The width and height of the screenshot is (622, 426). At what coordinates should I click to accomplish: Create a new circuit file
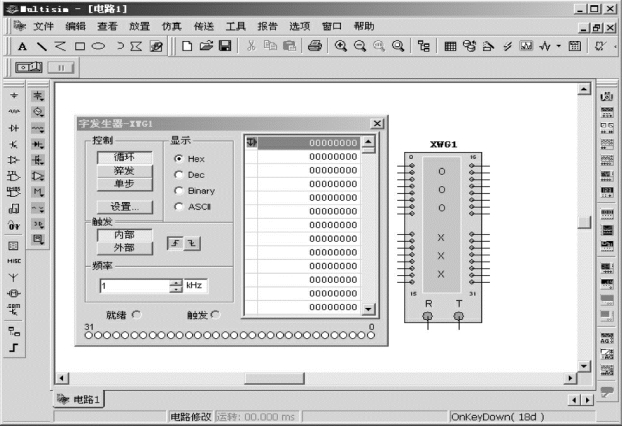(187, 46)
